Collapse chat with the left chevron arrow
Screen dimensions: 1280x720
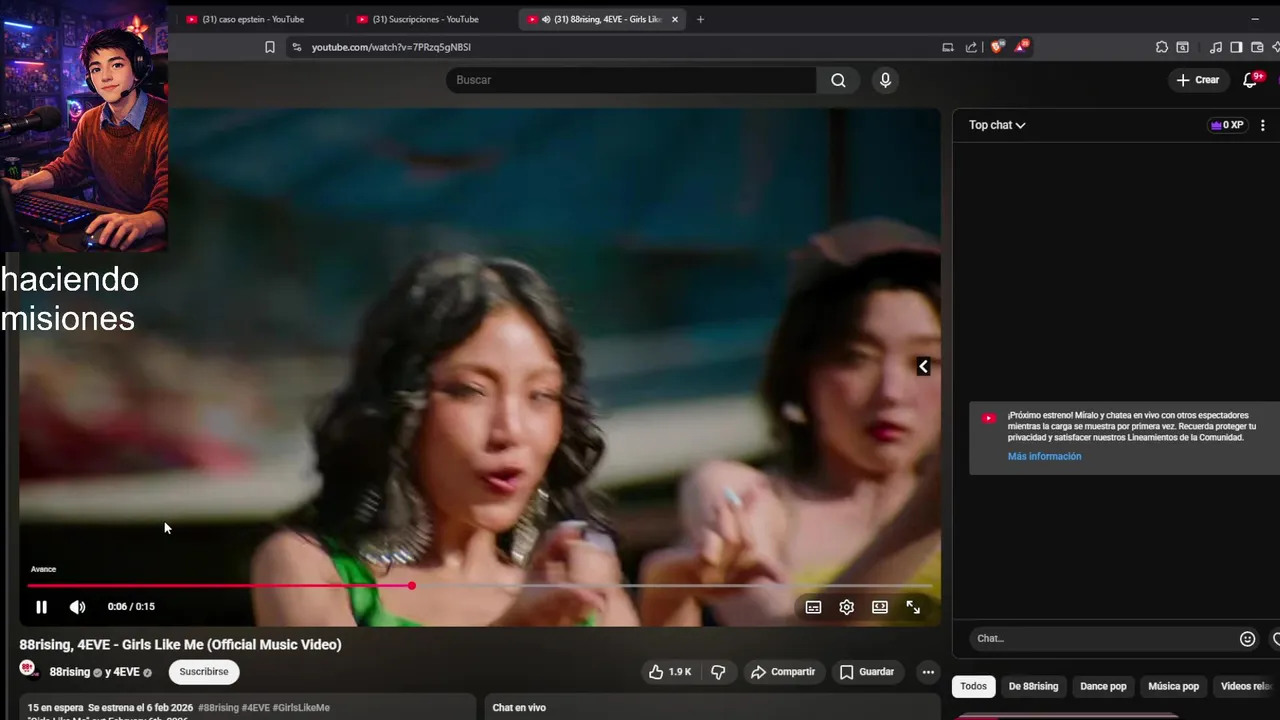click(923, 367)
